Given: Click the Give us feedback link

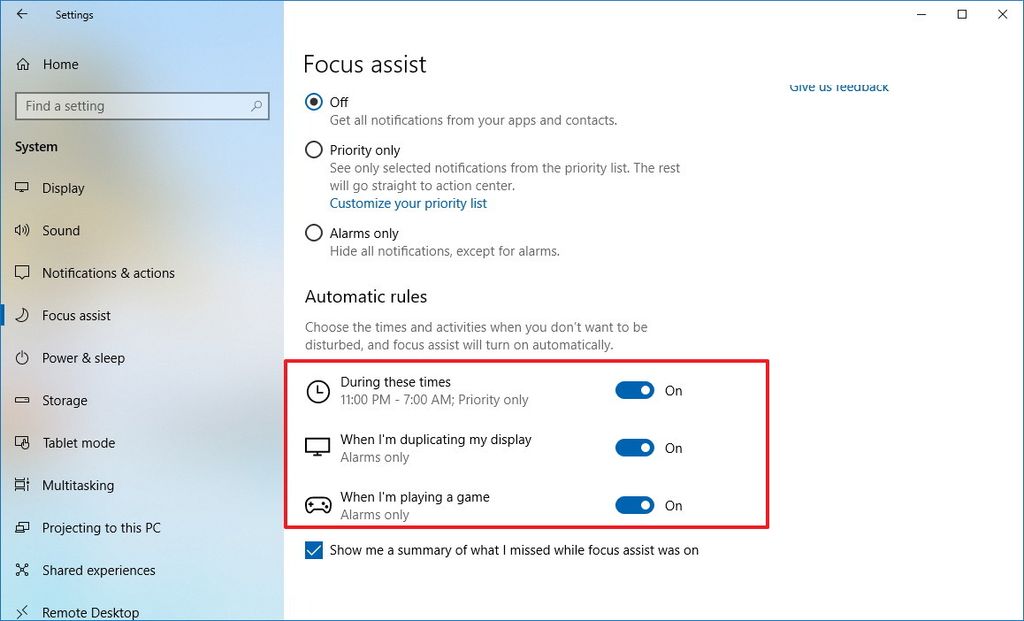Looking at the screenshot, I should [838, 87].
